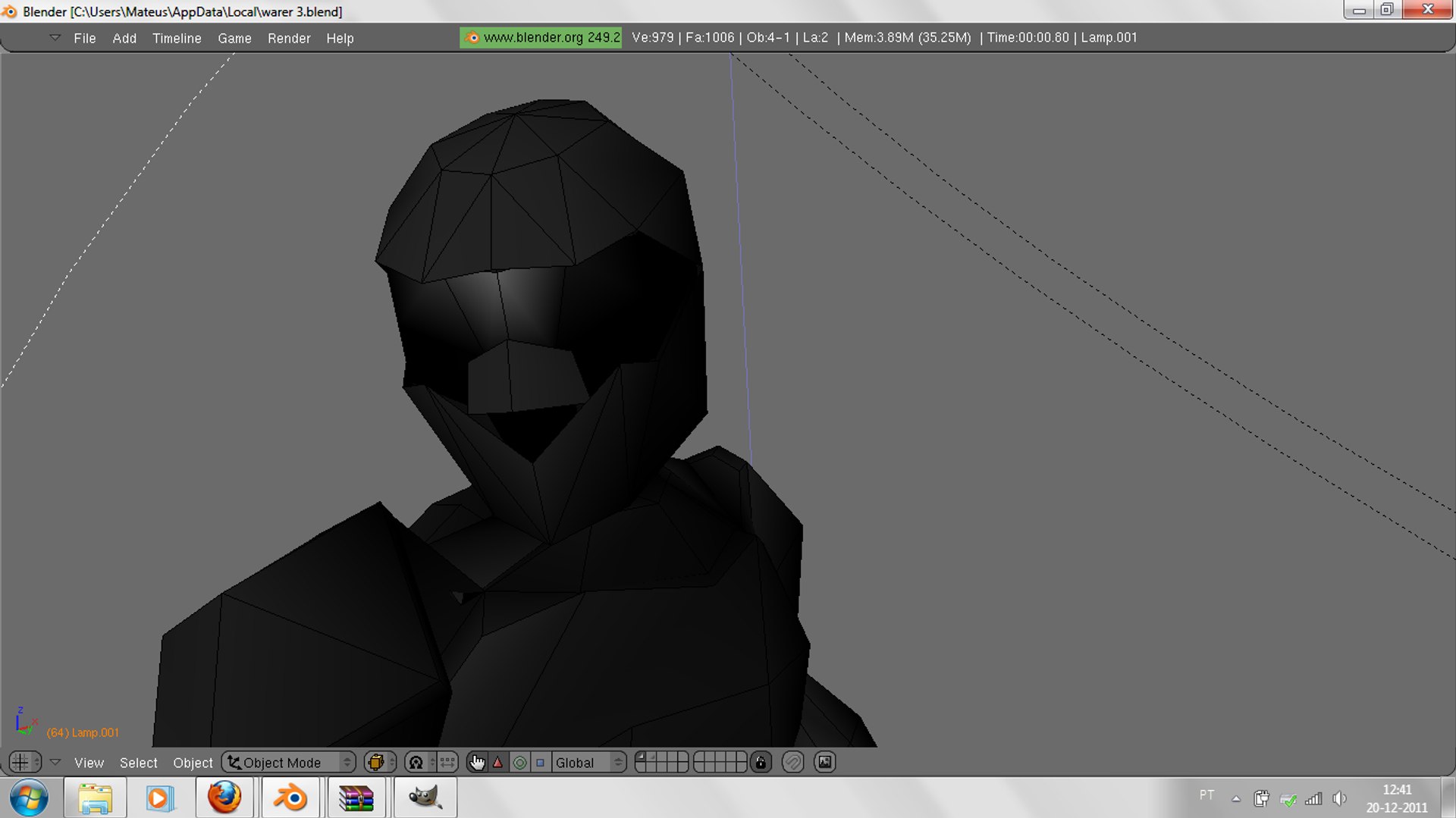Select the translate manipulator red triangle
Screen dimensions: 1456x818
[498, 762]
